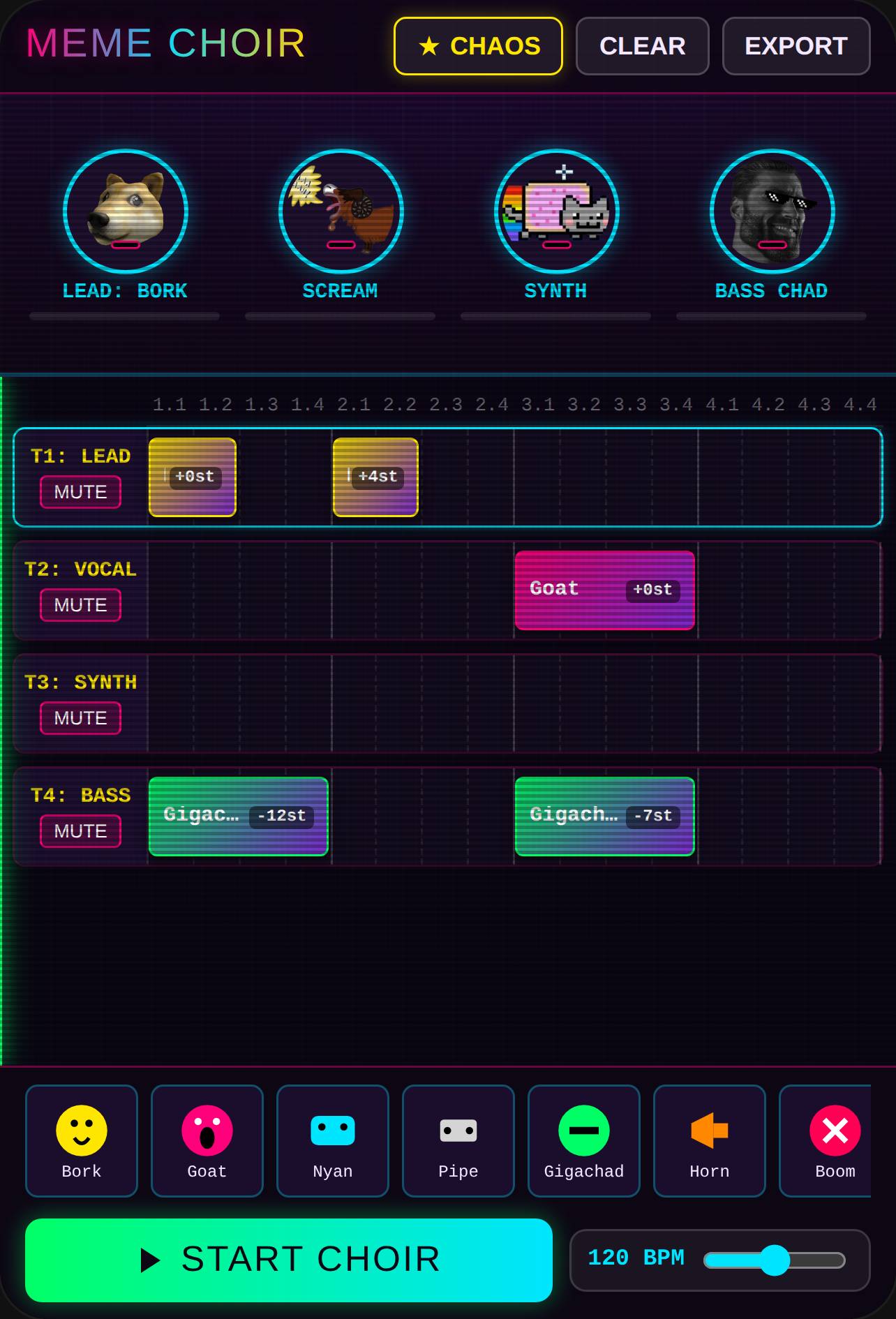Viewport: 896px width, 1319px height.
Task: Select the Goat +0st clip on T2
Action: click(x=605, y=590)
